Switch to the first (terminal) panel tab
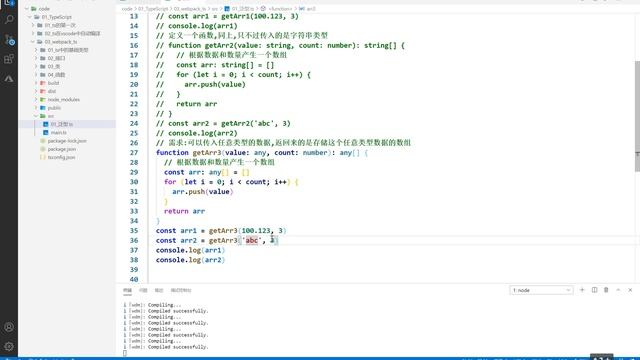 127,290
